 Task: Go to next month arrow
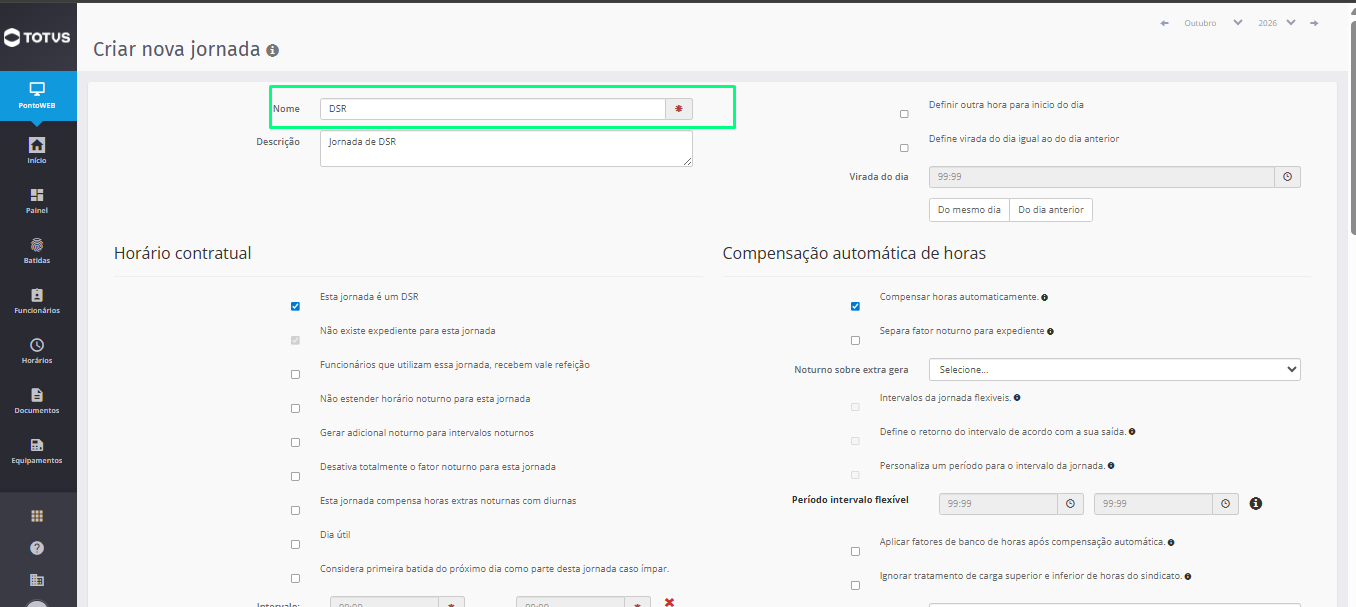pos(1314,23)
